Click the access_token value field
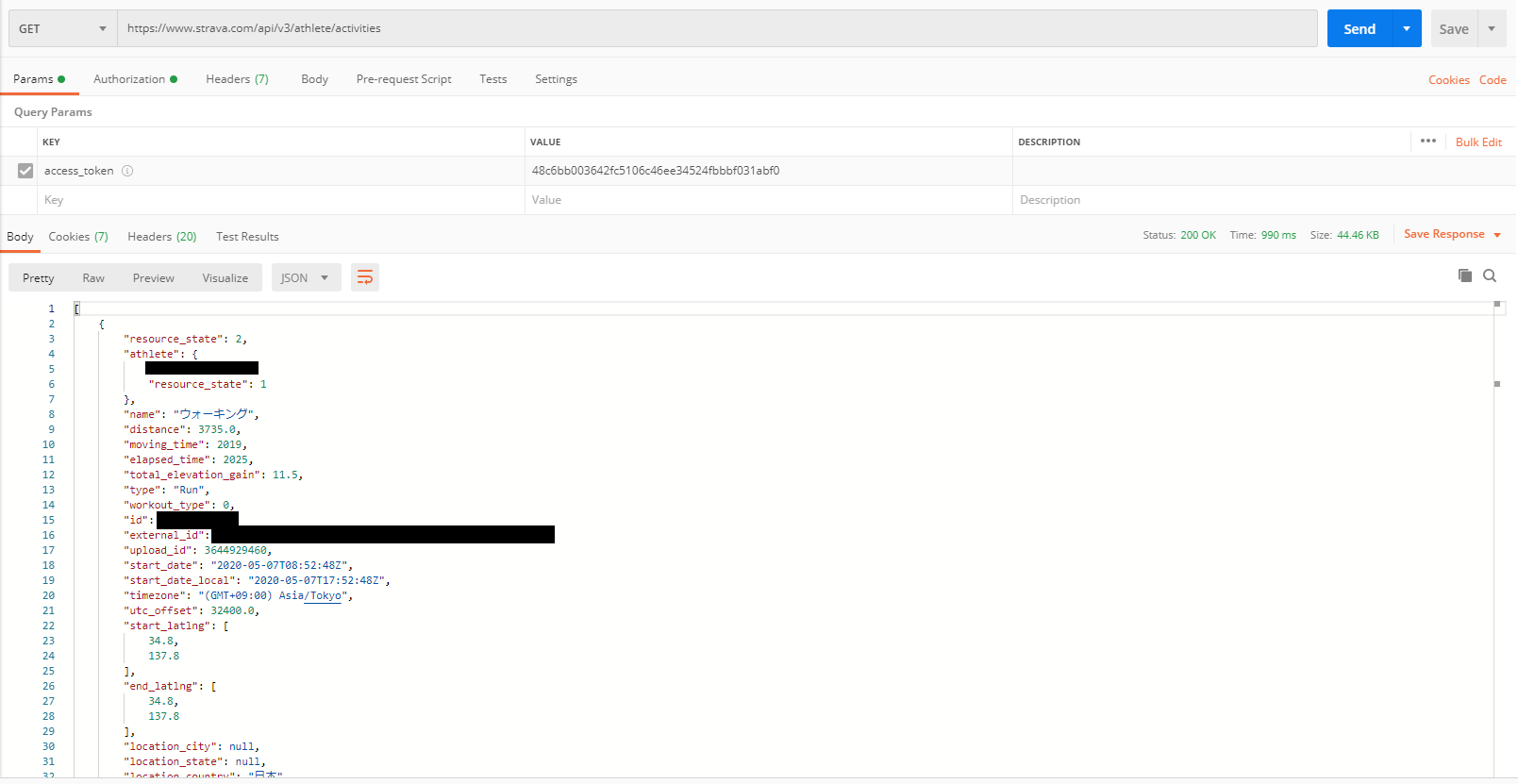Viewport: 1518px width, 784px height. [x=768, y=171]
